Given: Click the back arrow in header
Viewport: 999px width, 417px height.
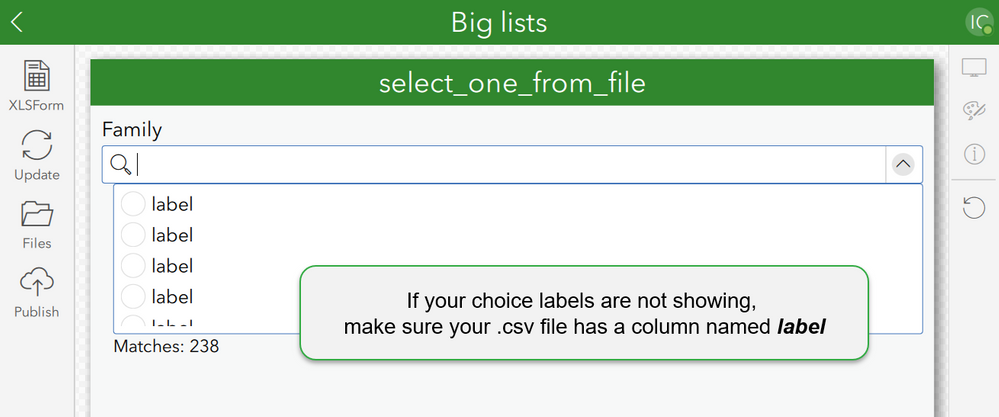Looking at the screenshot, I should tap(17, 22).
